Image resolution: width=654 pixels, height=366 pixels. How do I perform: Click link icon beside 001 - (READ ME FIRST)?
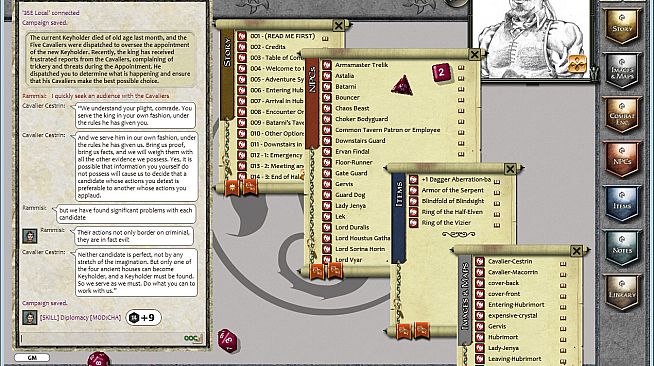point(242,36)
